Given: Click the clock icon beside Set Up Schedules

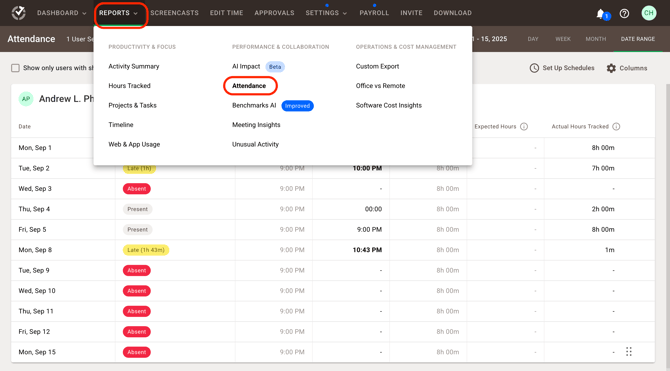Looking at the screenshot, I should pos(534,68).
